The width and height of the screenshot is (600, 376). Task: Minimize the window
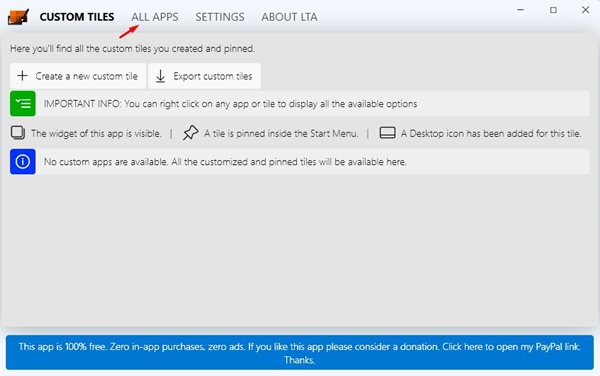(520, 10)
